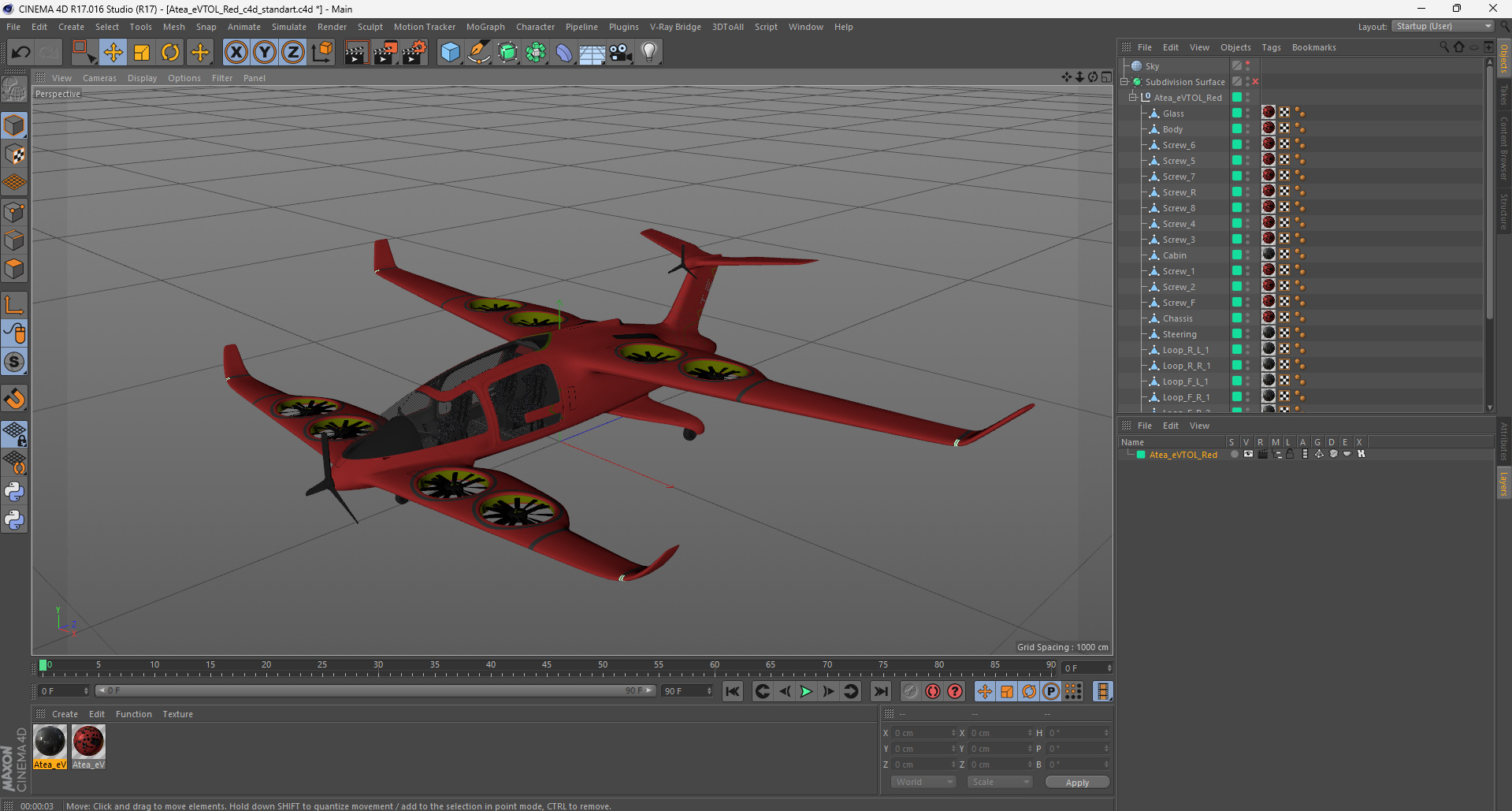Collapse the Atea_eVTOL_Red group
Viewport: 1512px width, 811px height.
pyautogui.click(x=1133, y=98)
